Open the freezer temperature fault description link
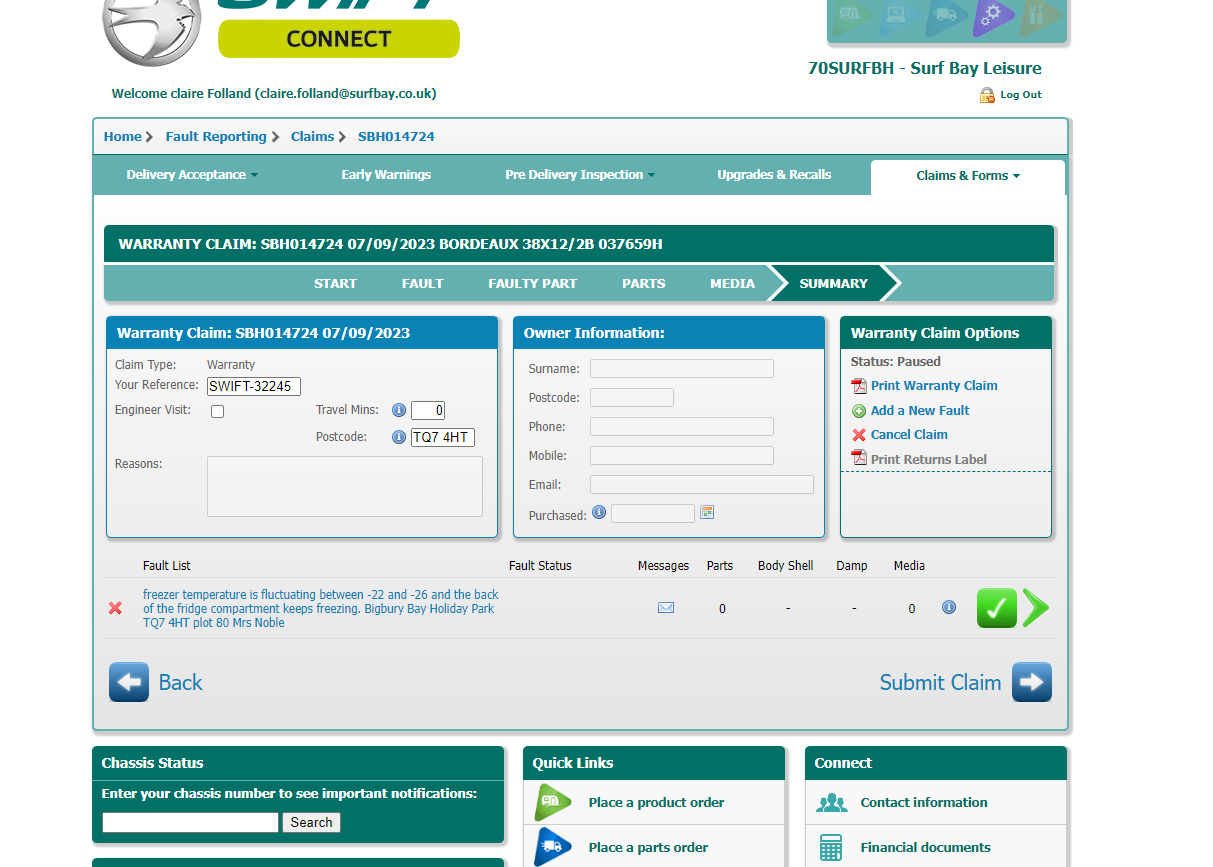 [320, 608]
